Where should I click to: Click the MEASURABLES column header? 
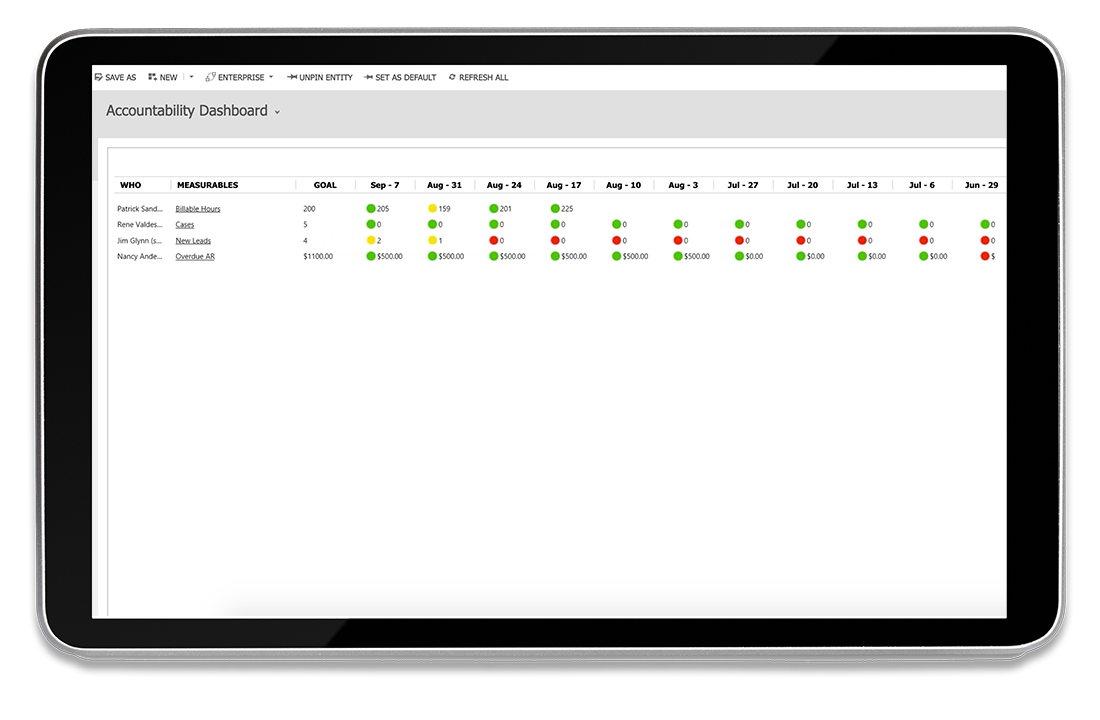click(208, 185)
